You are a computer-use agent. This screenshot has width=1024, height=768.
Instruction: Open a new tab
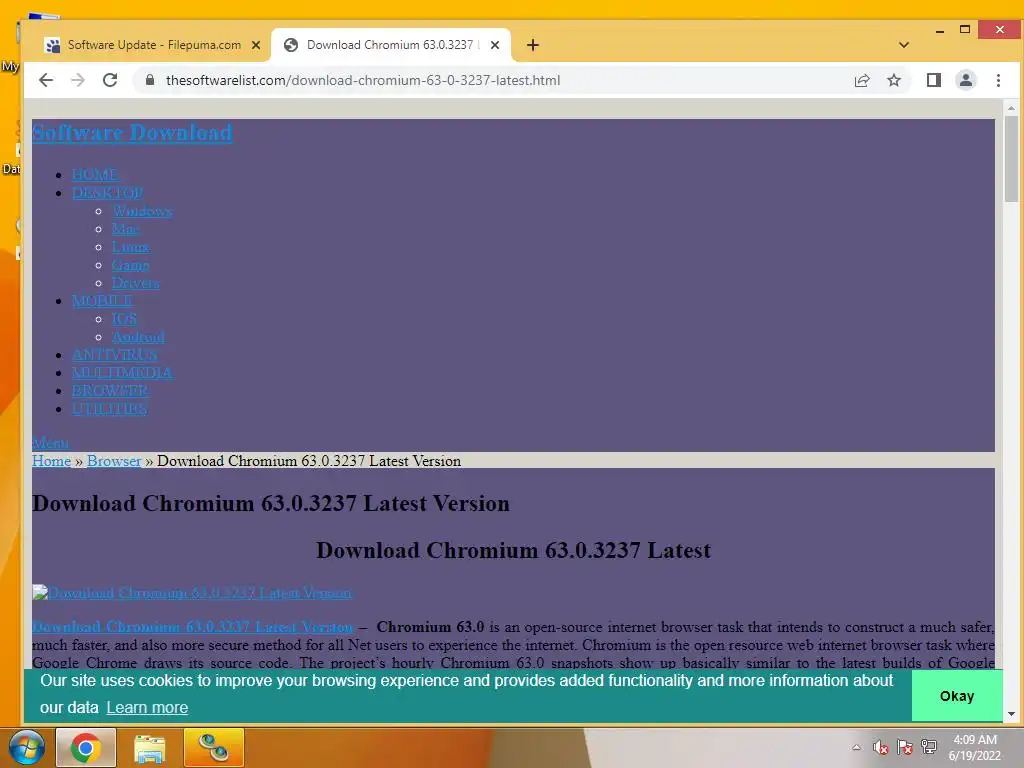click(532, 45)
